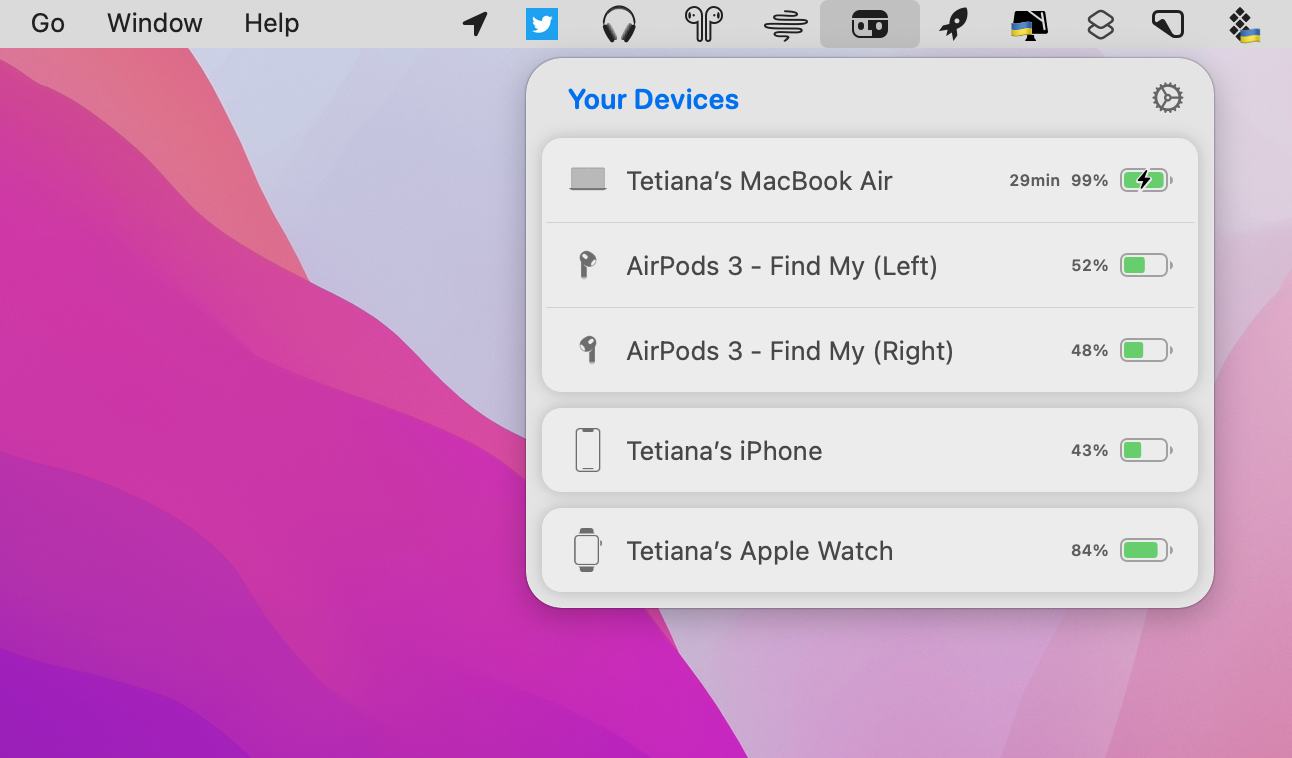Open the Help menu
This screenshot has width=1292, height=758.
point(271,23)
